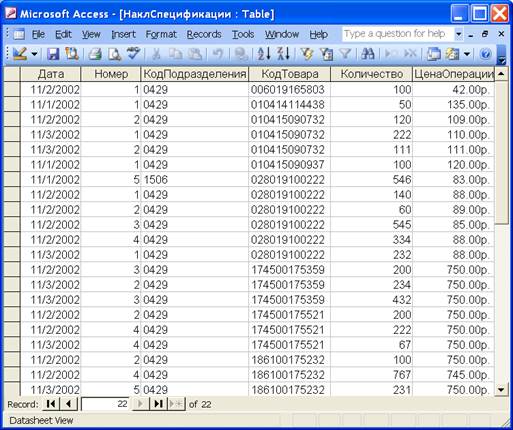Click the Find binoculars icon

tap(368, 54)
